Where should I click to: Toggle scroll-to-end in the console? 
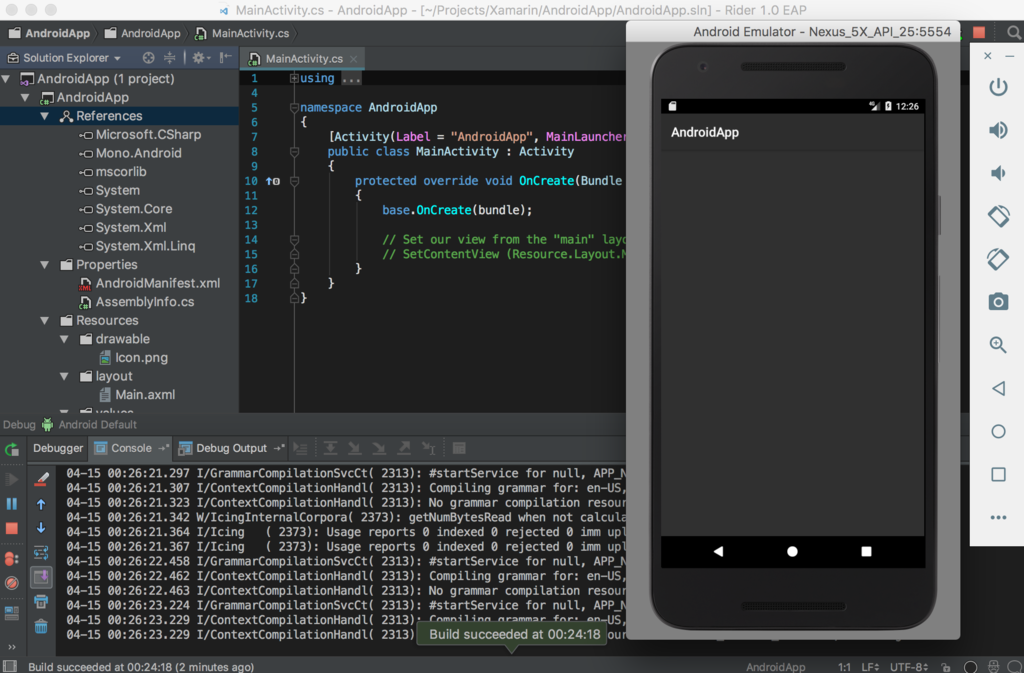click(41, 577)
